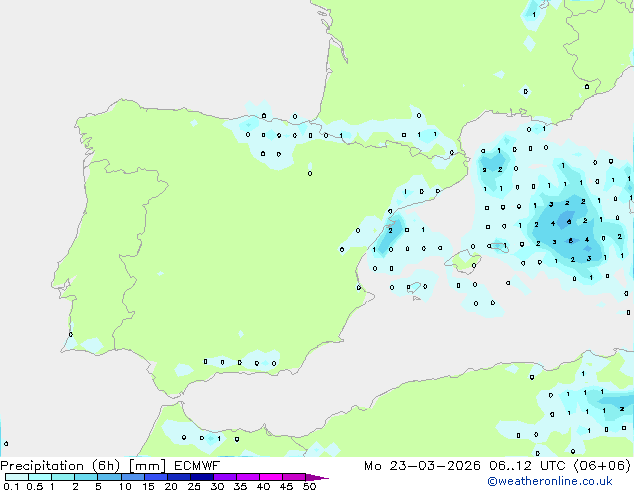The height and width of the screenshot is (490, 634).
Task: Pick the 15–20 mm legend color swatch
Action: coord(156,477)
